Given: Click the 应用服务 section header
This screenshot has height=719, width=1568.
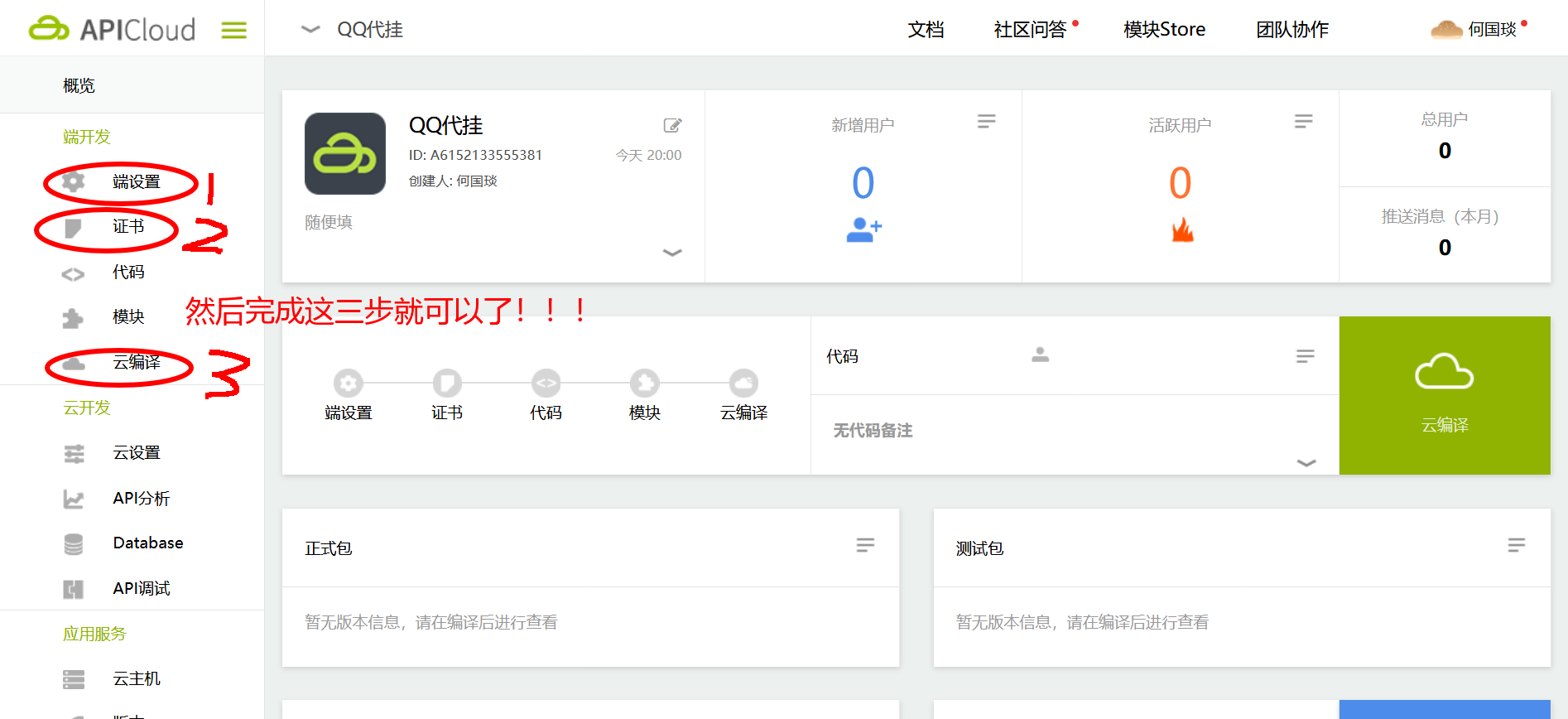Looking at the screenshot, I should (x=94, y=634).
